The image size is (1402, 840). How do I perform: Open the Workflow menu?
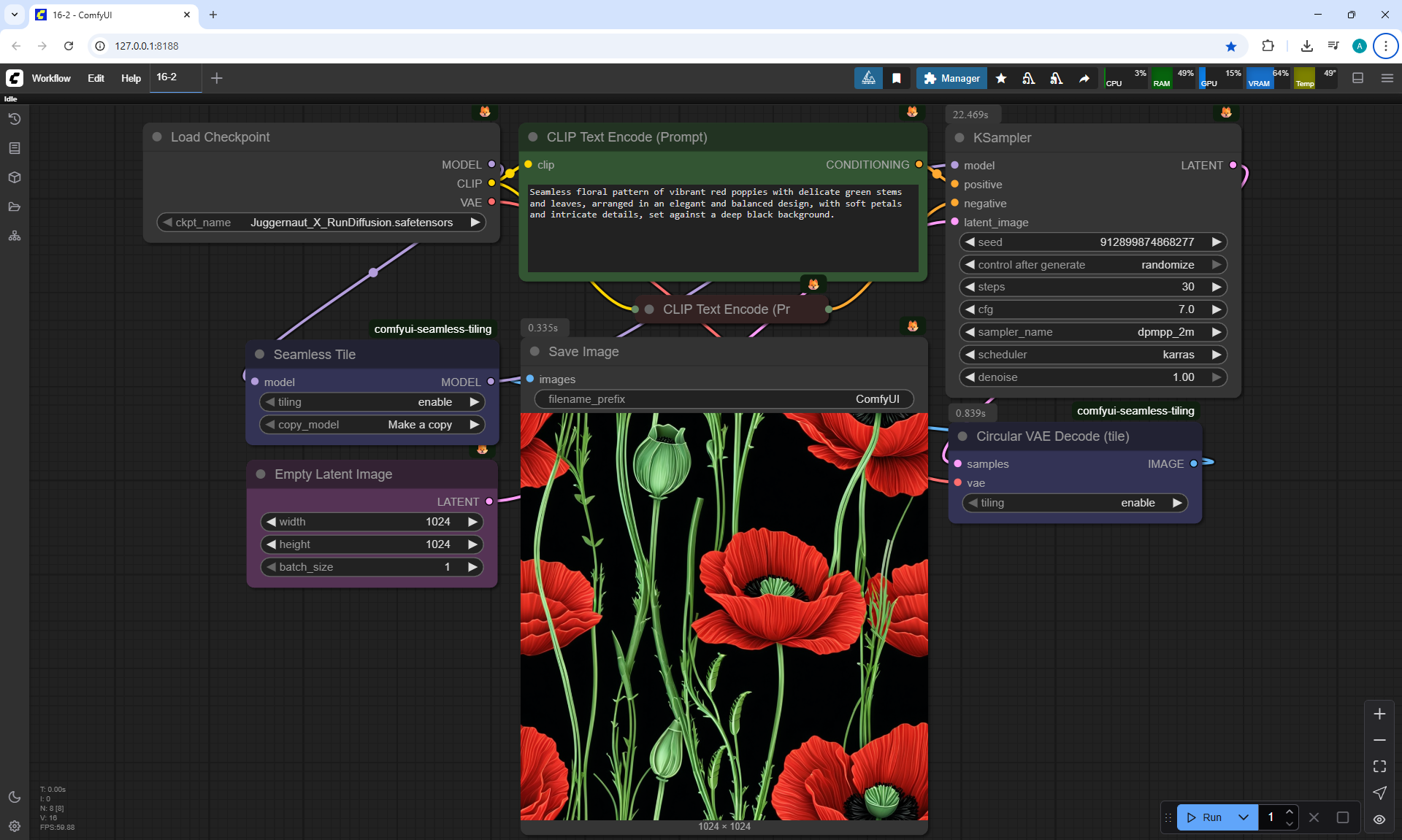(x=51, y=78)
